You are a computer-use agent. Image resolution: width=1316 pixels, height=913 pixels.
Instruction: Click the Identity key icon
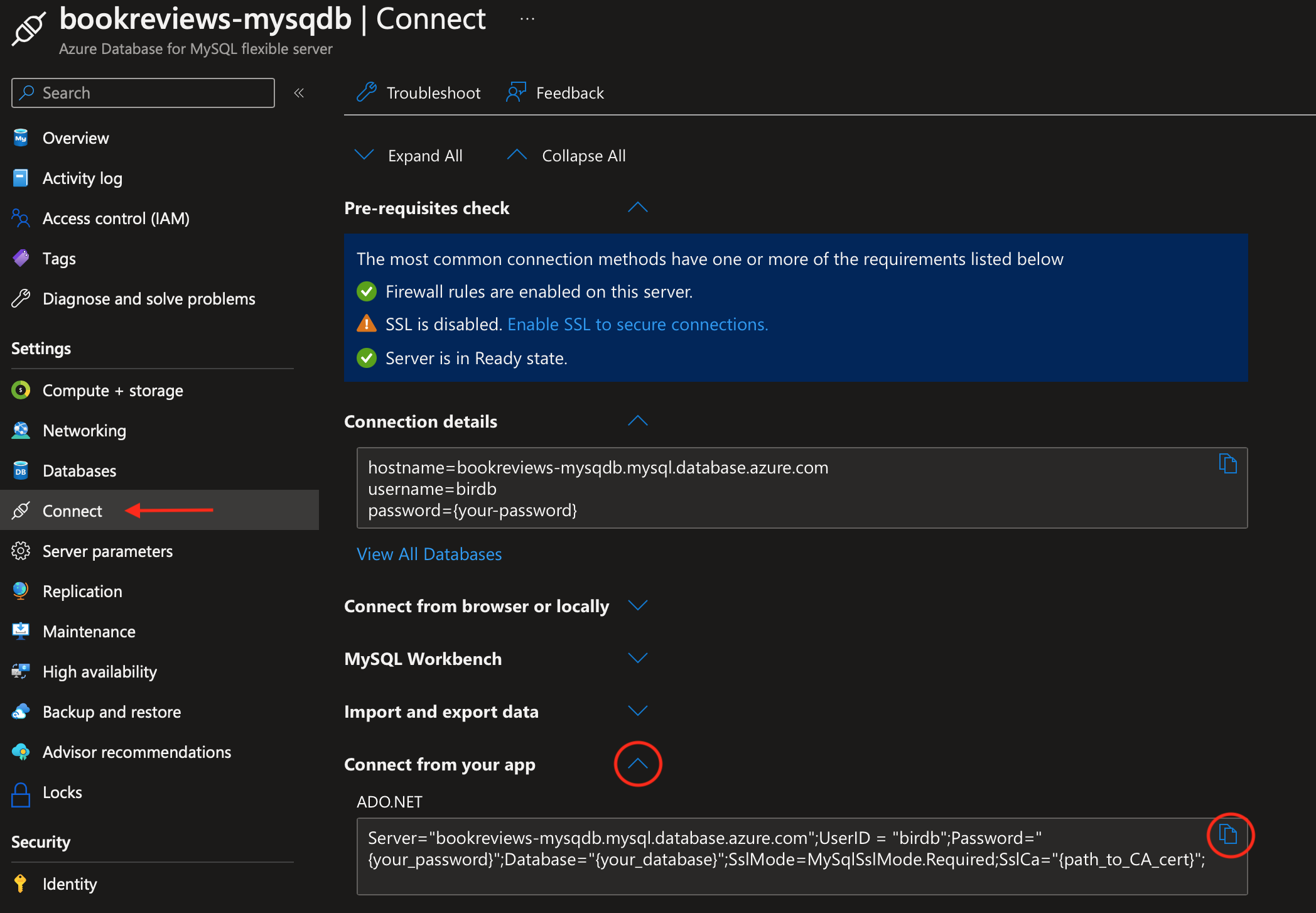[20, 883]
